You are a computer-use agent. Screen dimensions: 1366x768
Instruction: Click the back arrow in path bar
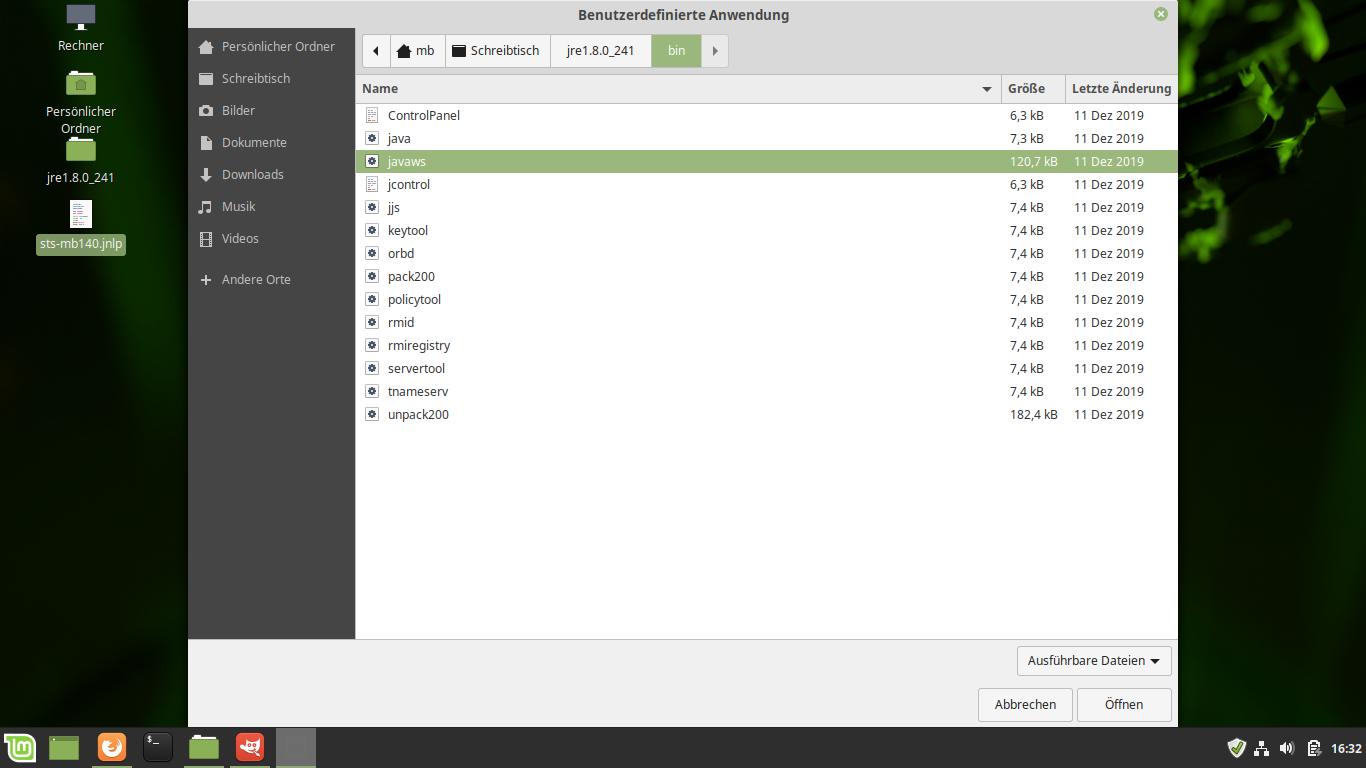tap(375, 51)
